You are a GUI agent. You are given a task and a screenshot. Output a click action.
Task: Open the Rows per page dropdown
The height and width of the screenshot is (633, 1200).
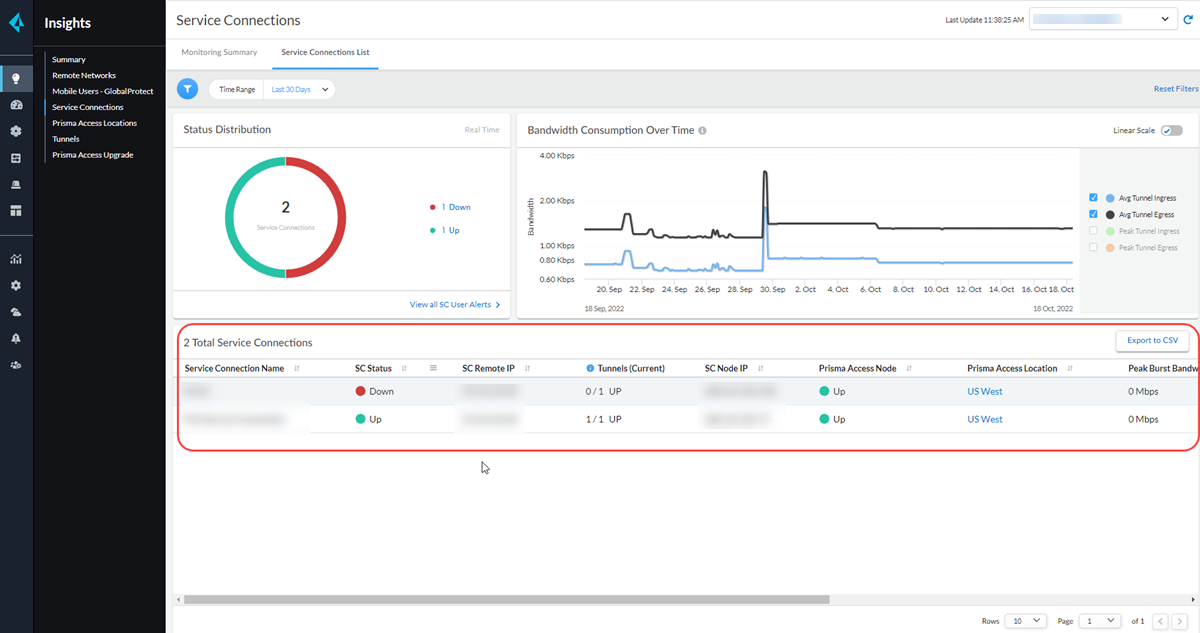(x=1026, y=621)
